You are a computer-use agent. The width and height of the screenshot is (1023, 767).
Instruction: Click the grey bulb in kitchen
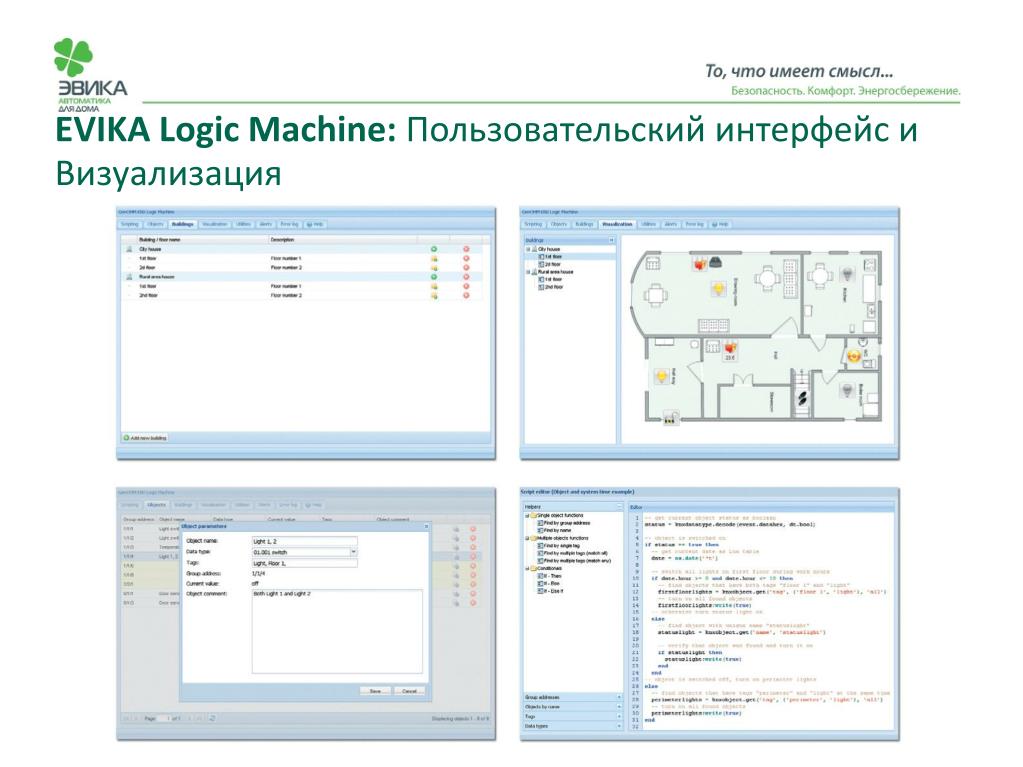pos(847,274)
